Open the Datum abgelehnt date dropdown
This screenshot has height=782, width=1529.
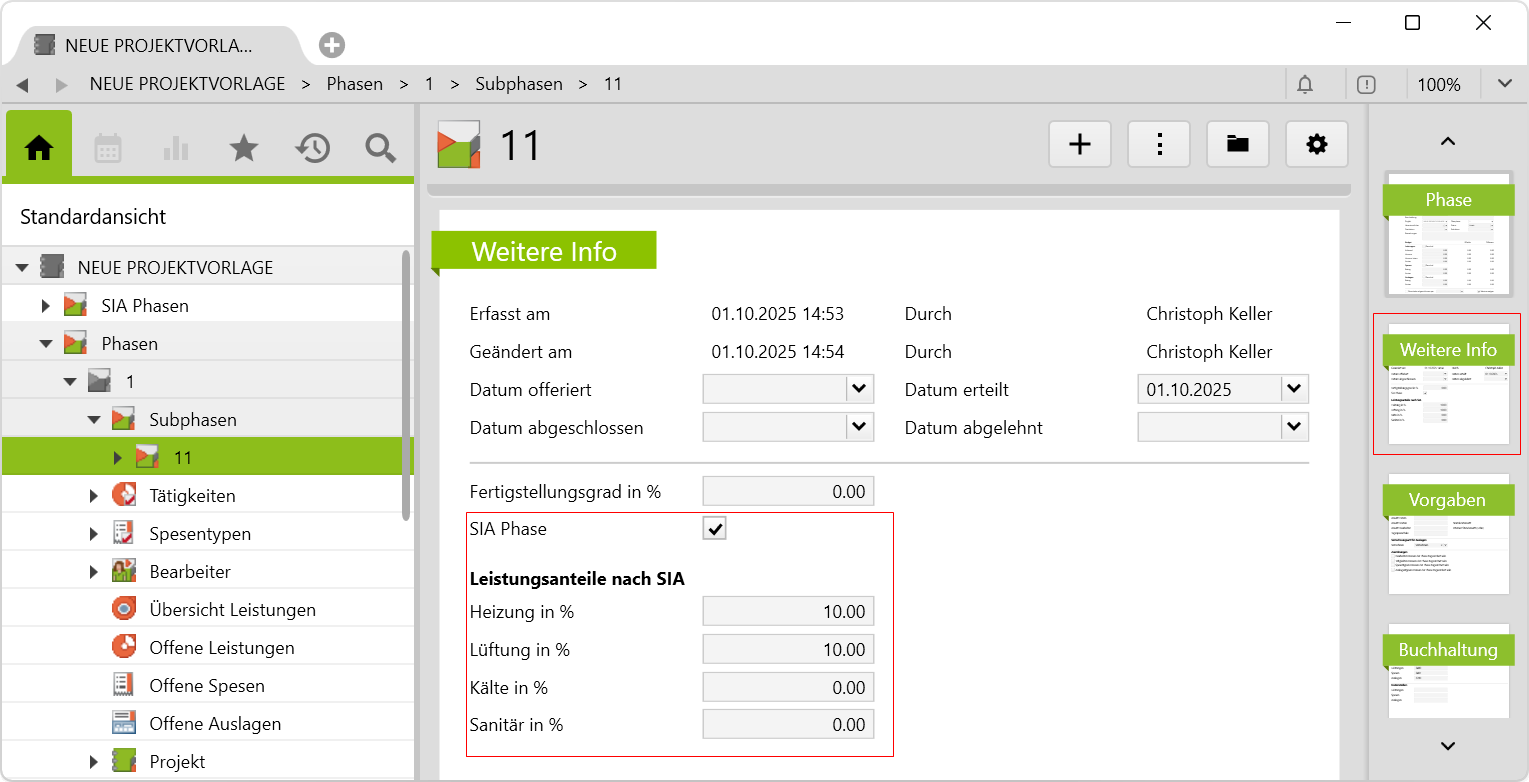1294,427
